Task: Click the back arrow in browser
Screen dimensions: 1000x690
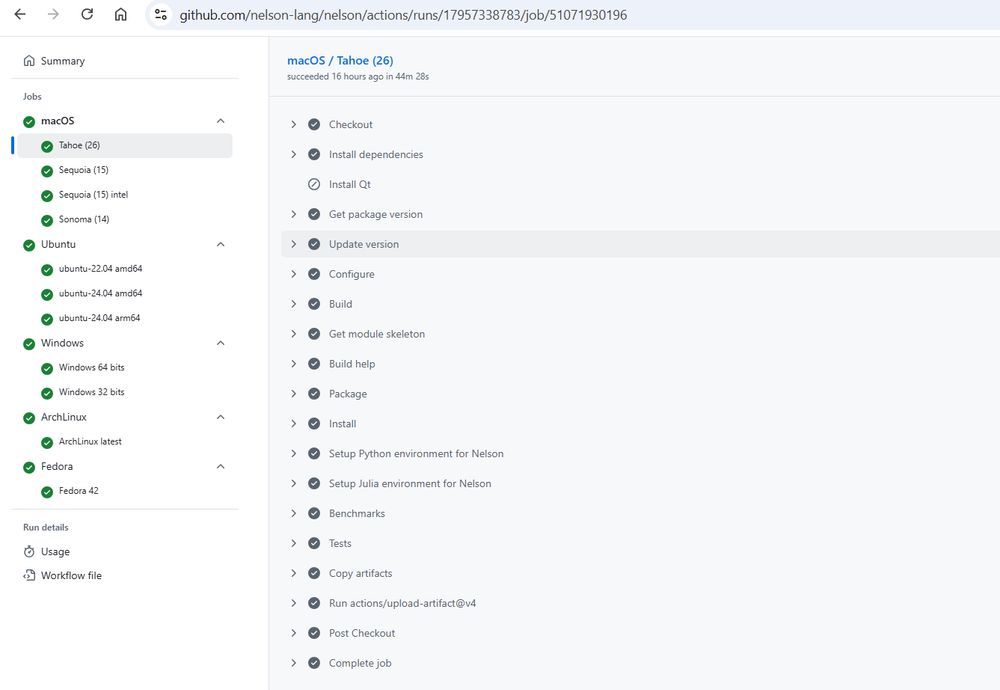Action: (20, 14)
